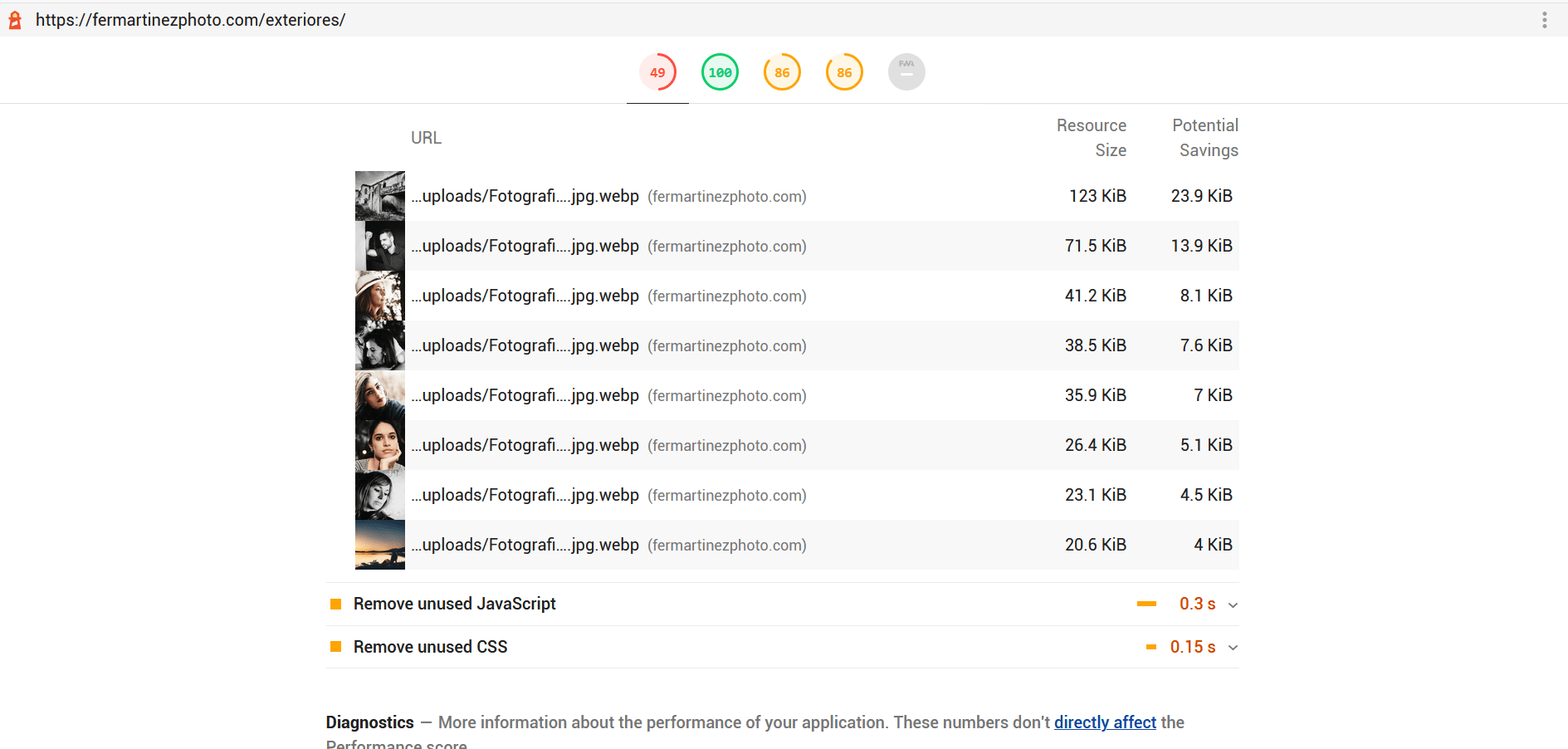Click the 0.3 s savings bar
Viewport: 1568px width, 749px height.
tap(1146, 604)
